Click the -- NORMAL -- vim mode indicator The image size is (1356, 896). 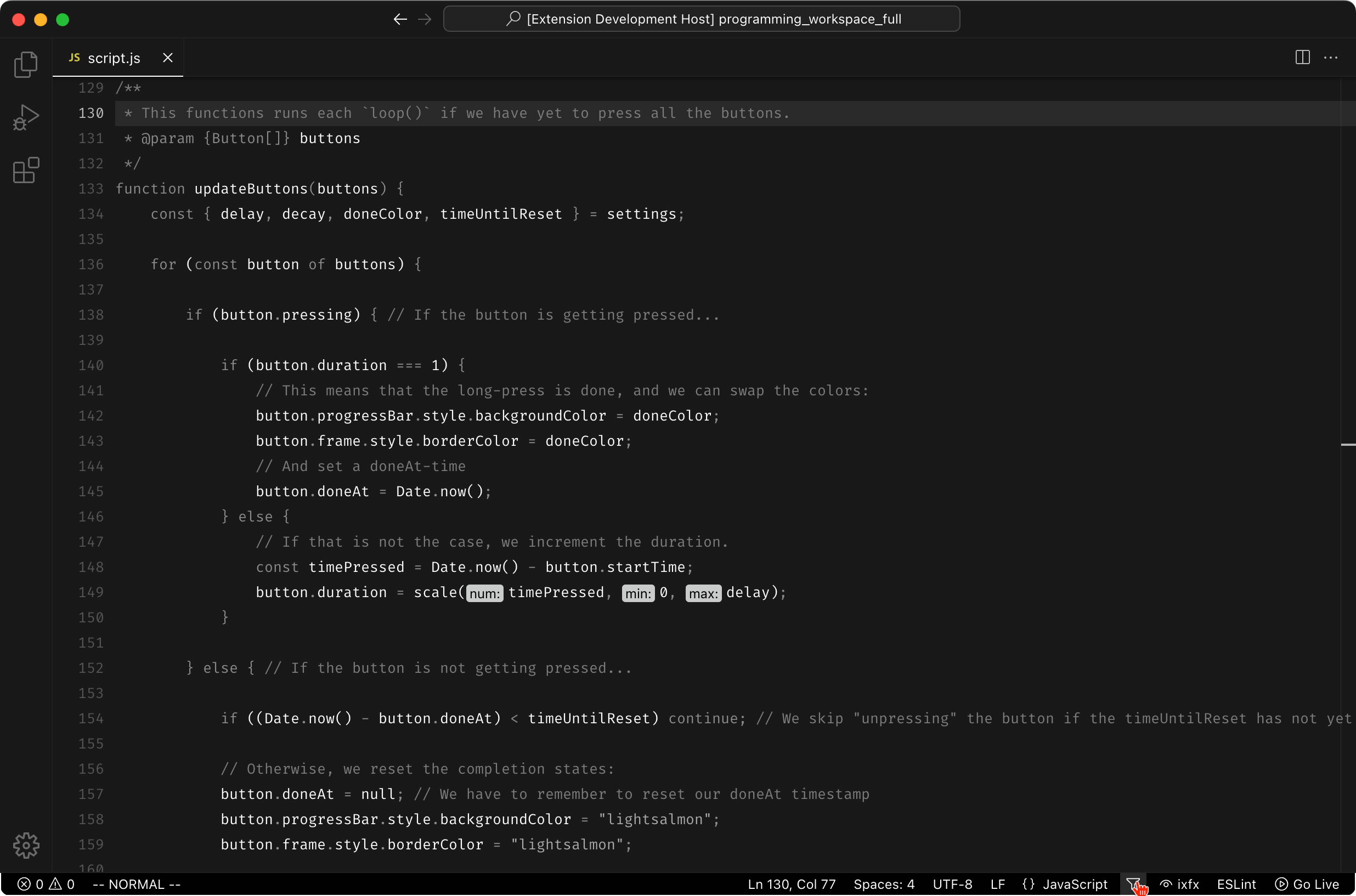pos(137,884)
